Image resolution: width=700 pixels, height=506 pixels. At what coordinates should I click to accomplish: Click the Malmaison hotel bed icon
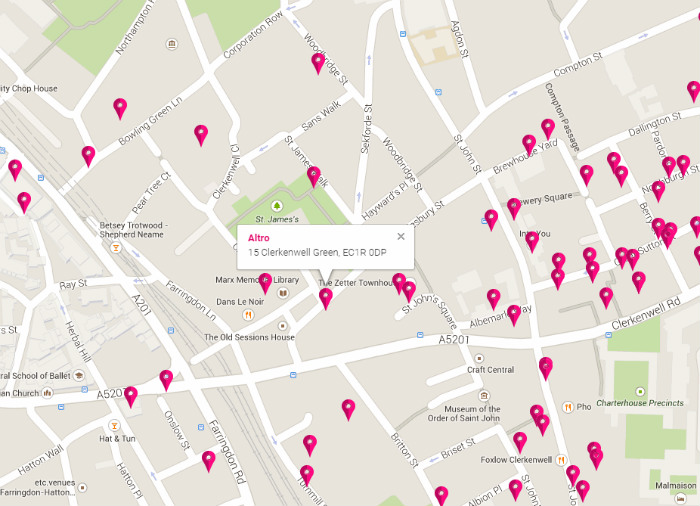click(x=680, y=498)
